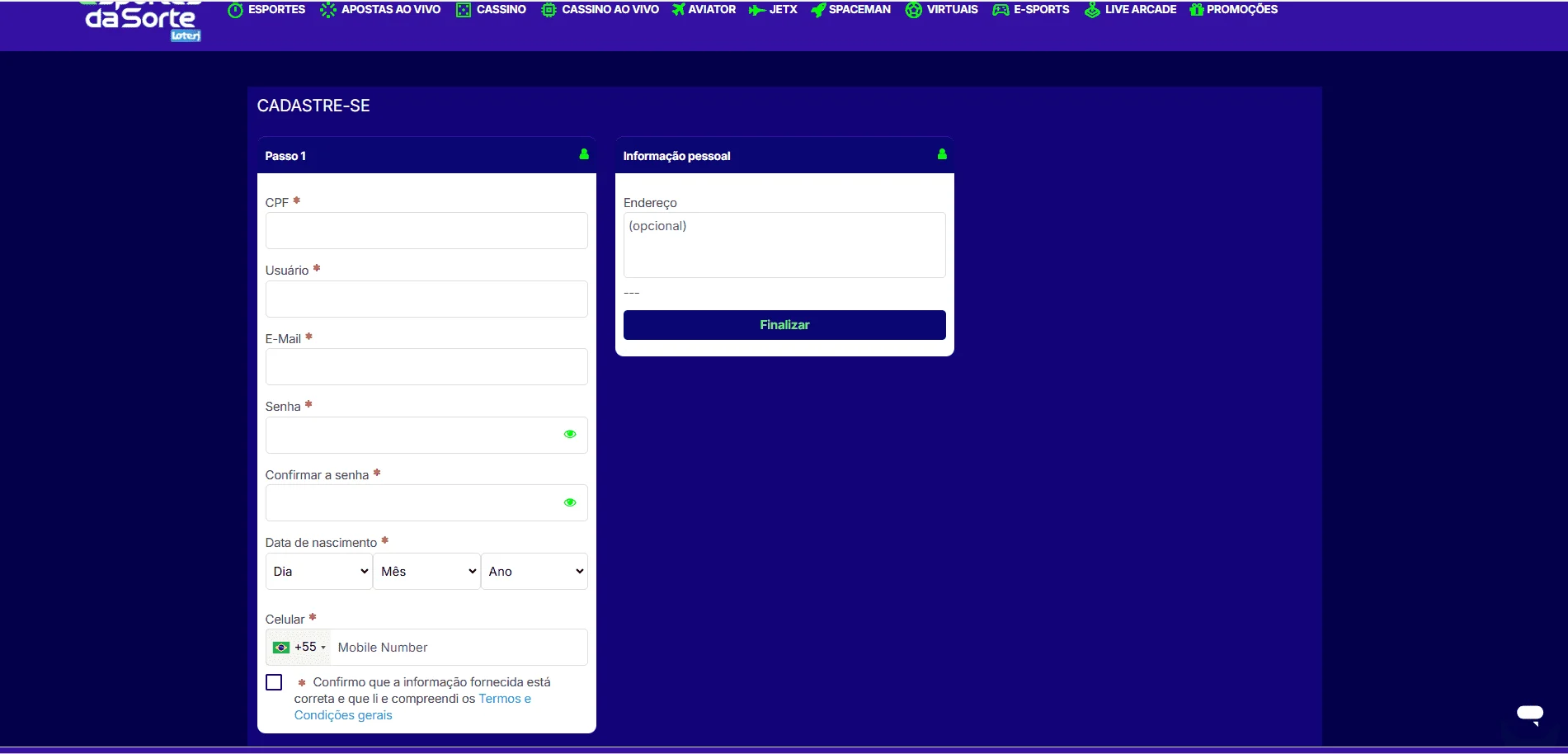This screenshot has height=754, width=1568.
Task: Click the CADASTRE-SE heading text
Action: tap(313, 106)
